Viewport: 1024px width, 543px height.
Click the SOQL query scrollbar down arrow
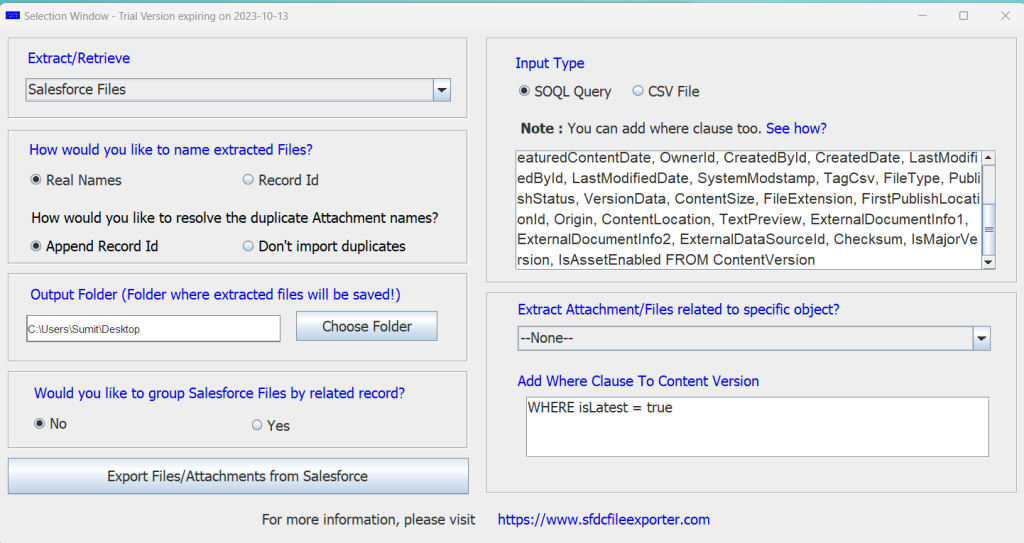[x=988, y=261]
